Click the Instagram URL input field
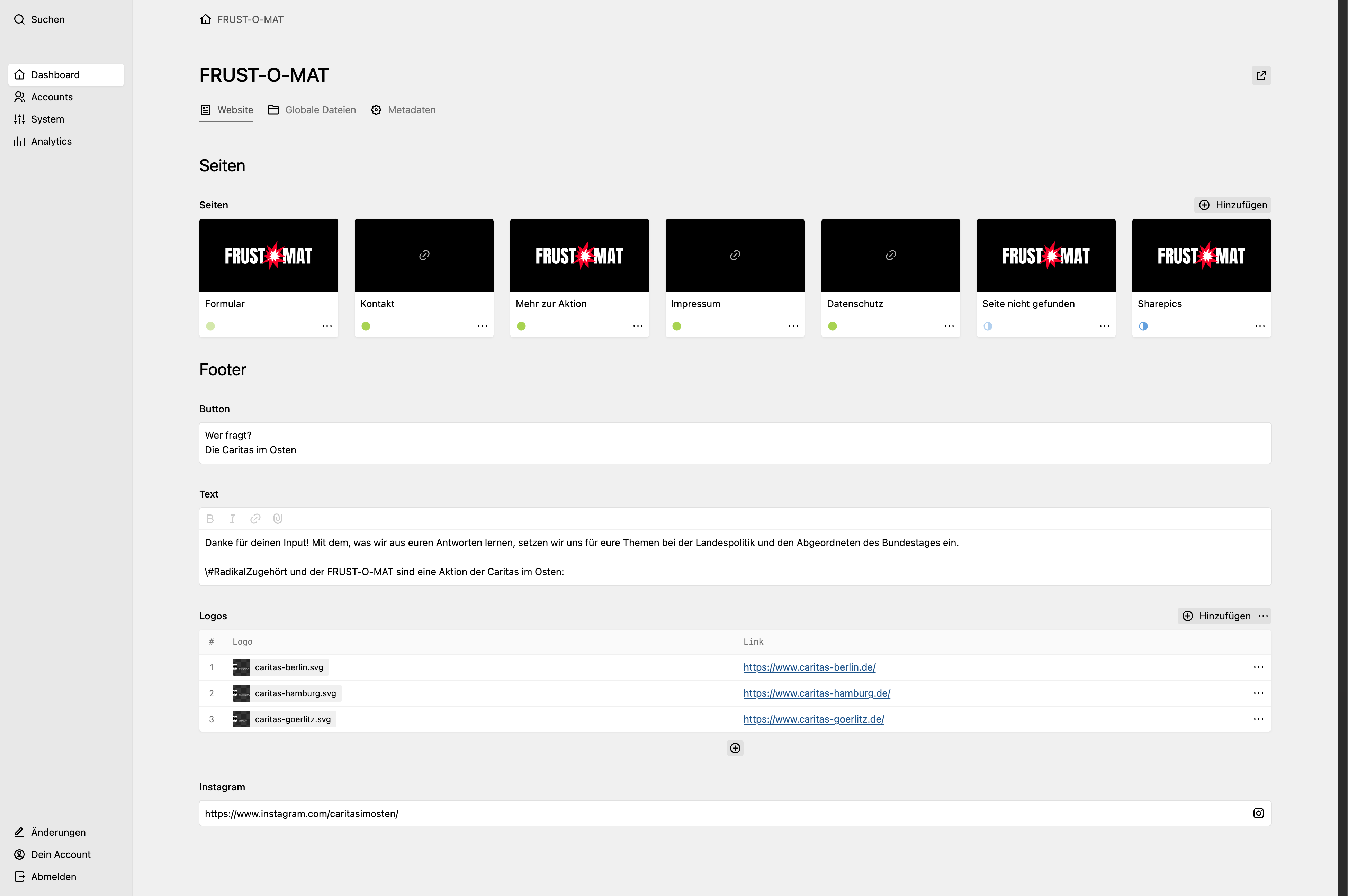 [x=735, y=813]
